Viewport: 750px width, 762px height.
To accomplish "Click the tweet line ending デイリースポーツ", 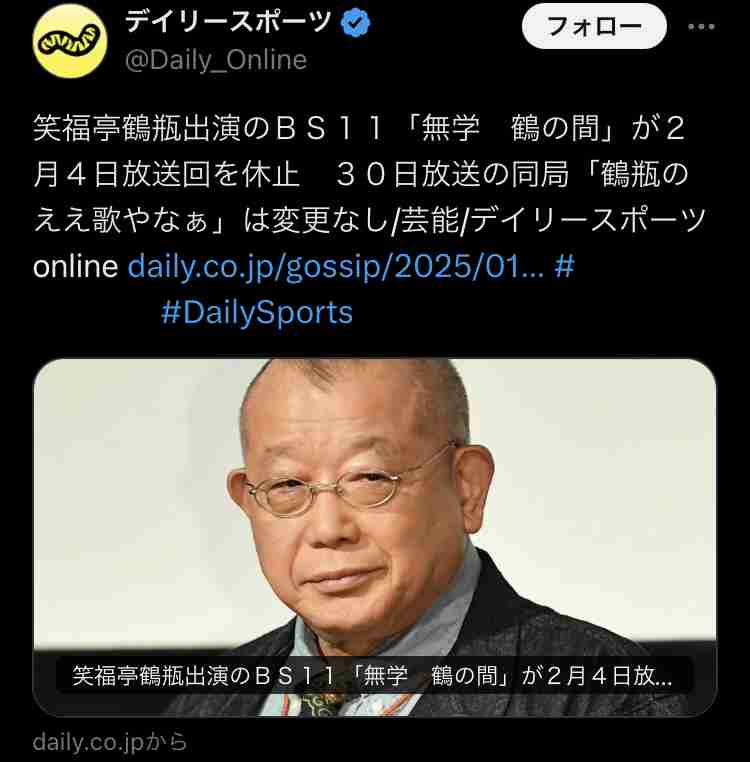I will pyautogui.click(x=369, y=220).
